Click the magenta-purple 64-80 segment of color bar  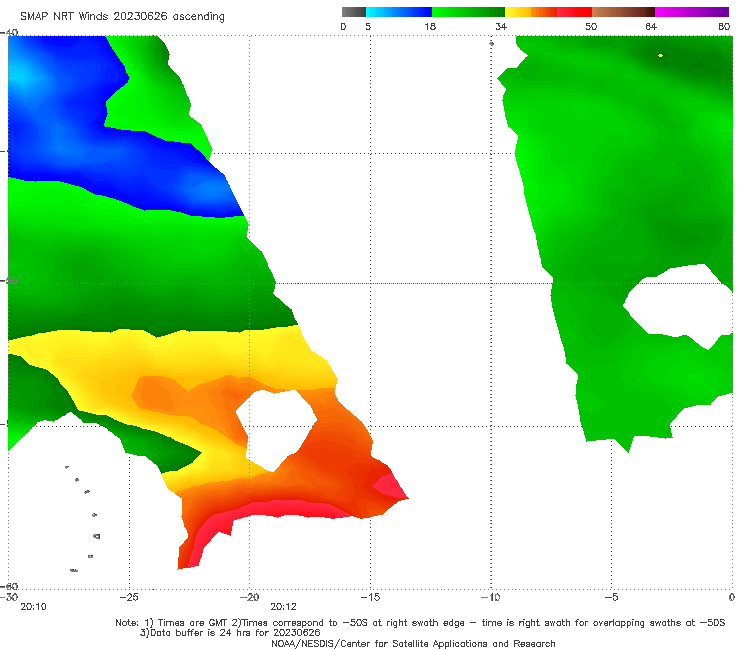click(x=692, y=12)
